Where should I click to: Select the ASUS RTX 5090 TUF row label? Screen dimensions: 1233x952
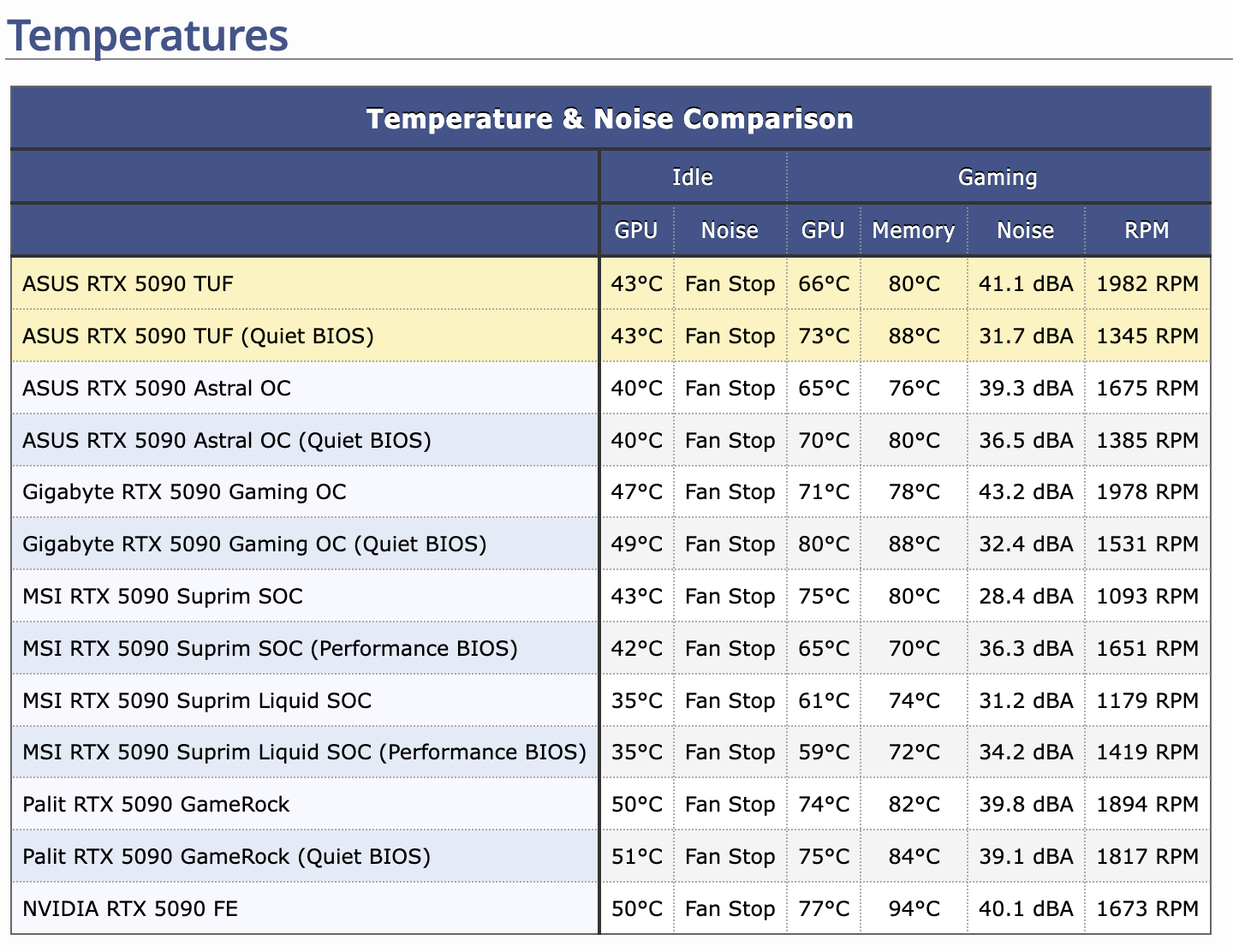[x=128, y=283]
